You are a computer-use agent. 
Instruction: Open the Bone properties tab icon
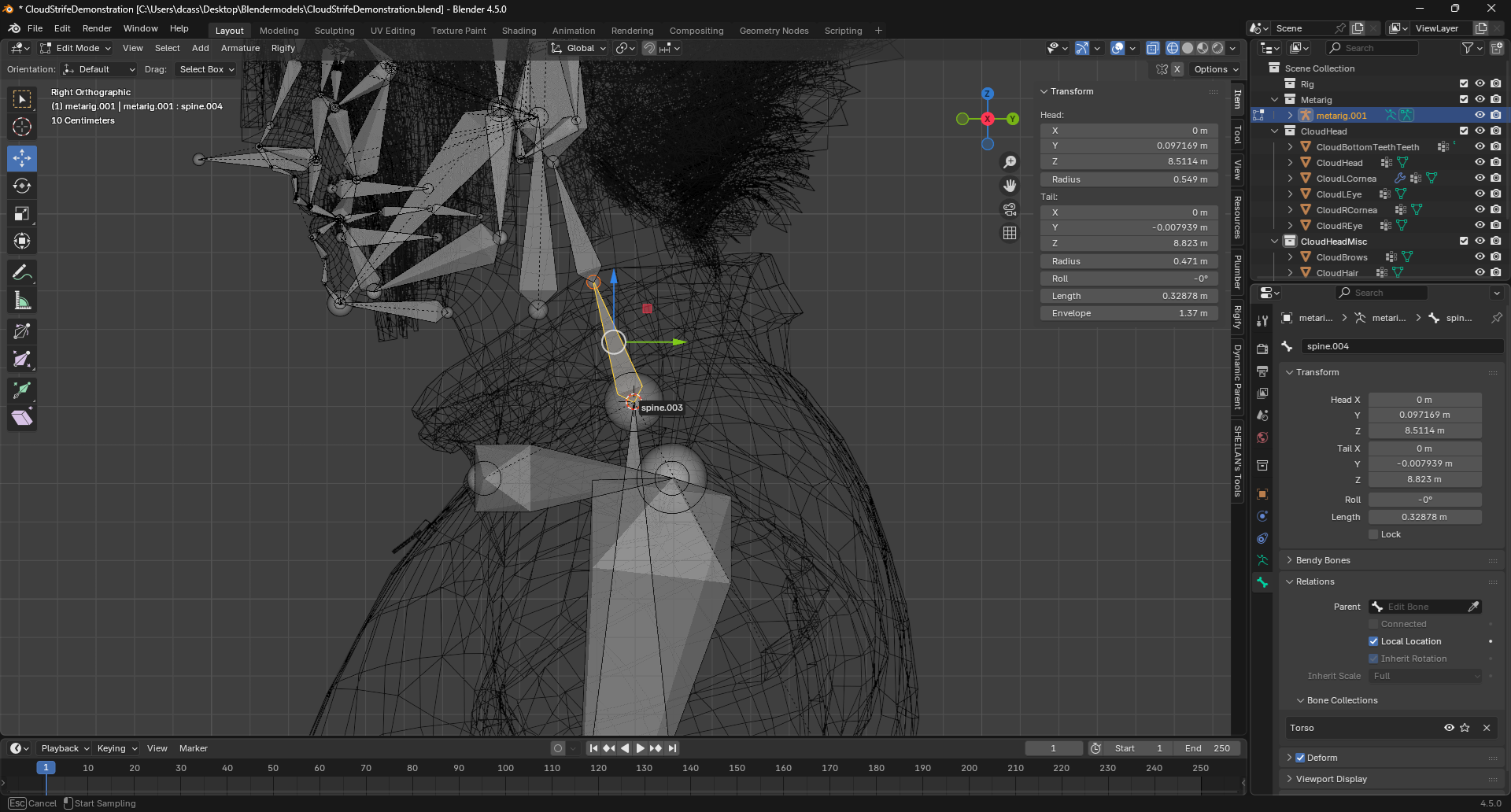(x=1262, y=582)
